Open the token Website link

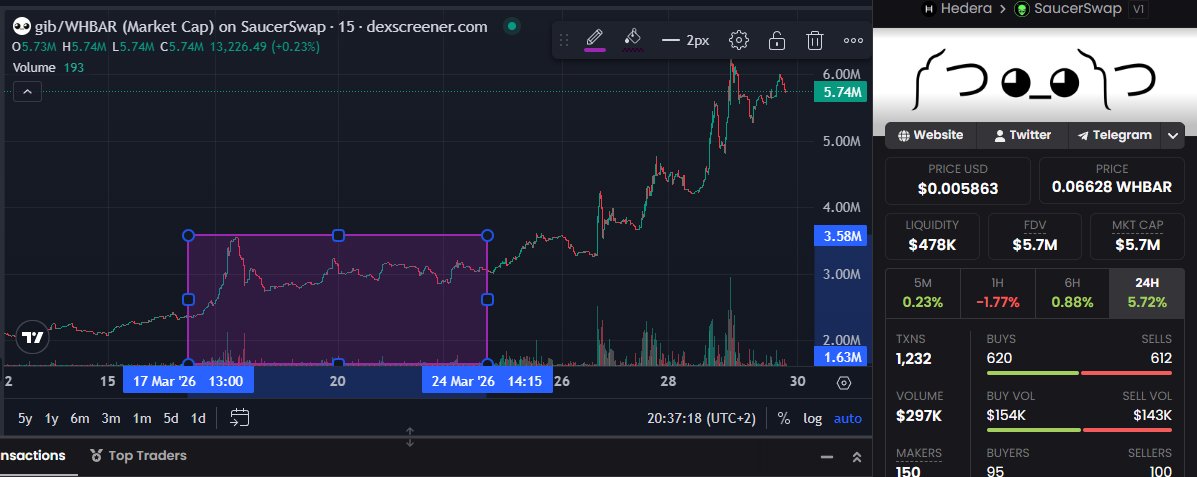(930, 136)
